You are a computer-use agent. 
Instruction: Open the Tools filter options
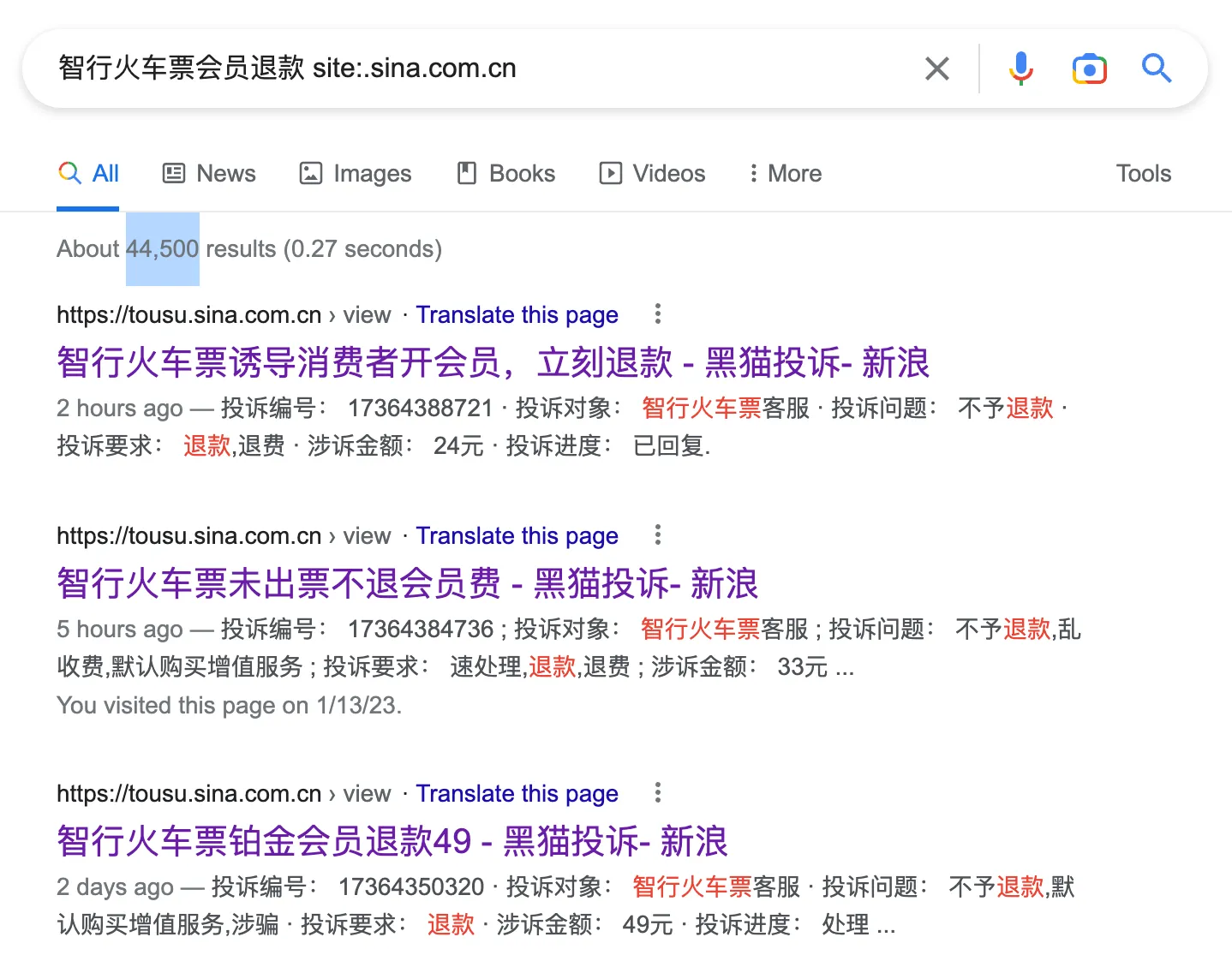pos(1143,174)
